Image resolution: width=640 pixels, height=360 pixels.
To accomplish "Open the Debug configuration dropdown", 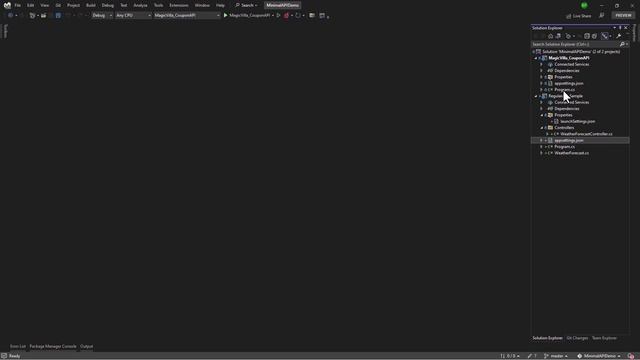I will coord(102,16).
